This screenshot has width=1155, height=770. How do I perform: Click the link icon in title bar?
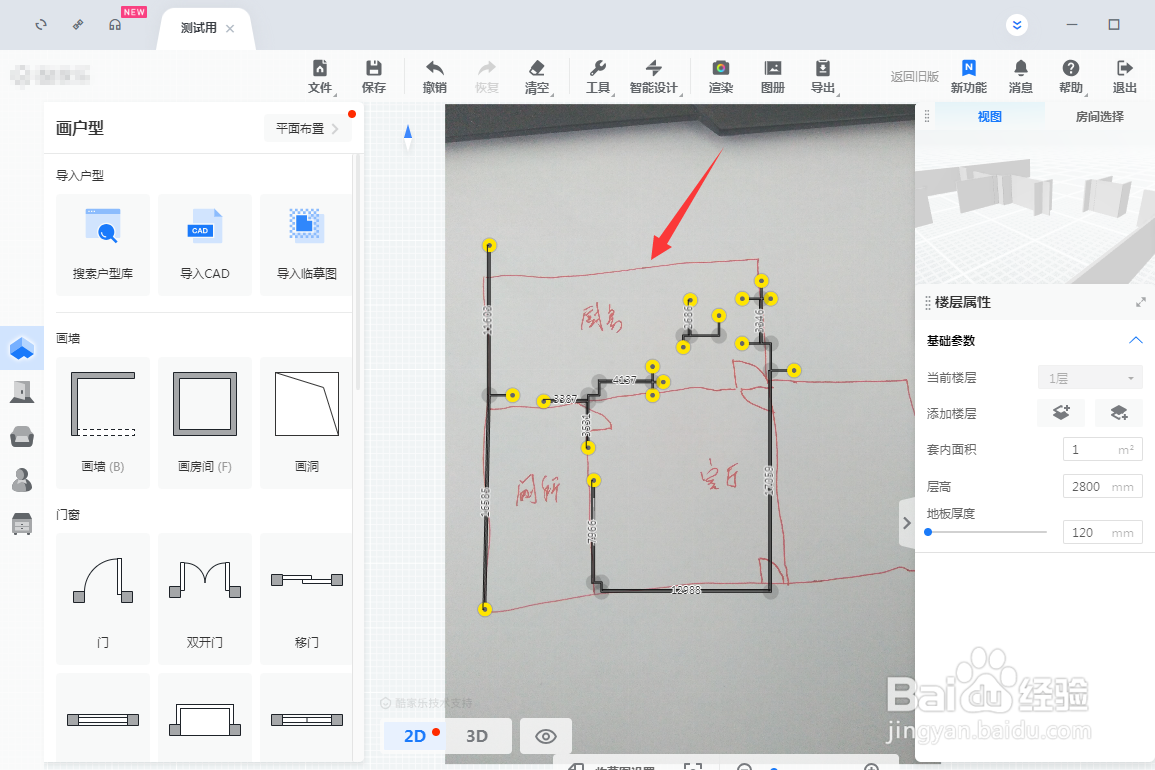pos(78,24)
